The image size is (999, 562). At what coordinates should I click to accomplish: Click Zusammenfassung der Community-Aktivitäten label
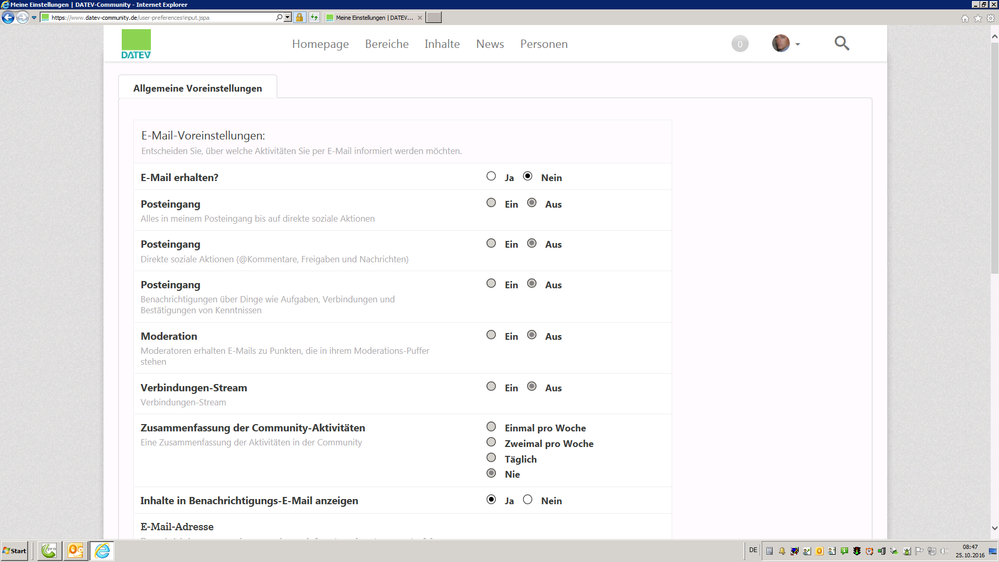pos(253,428)
